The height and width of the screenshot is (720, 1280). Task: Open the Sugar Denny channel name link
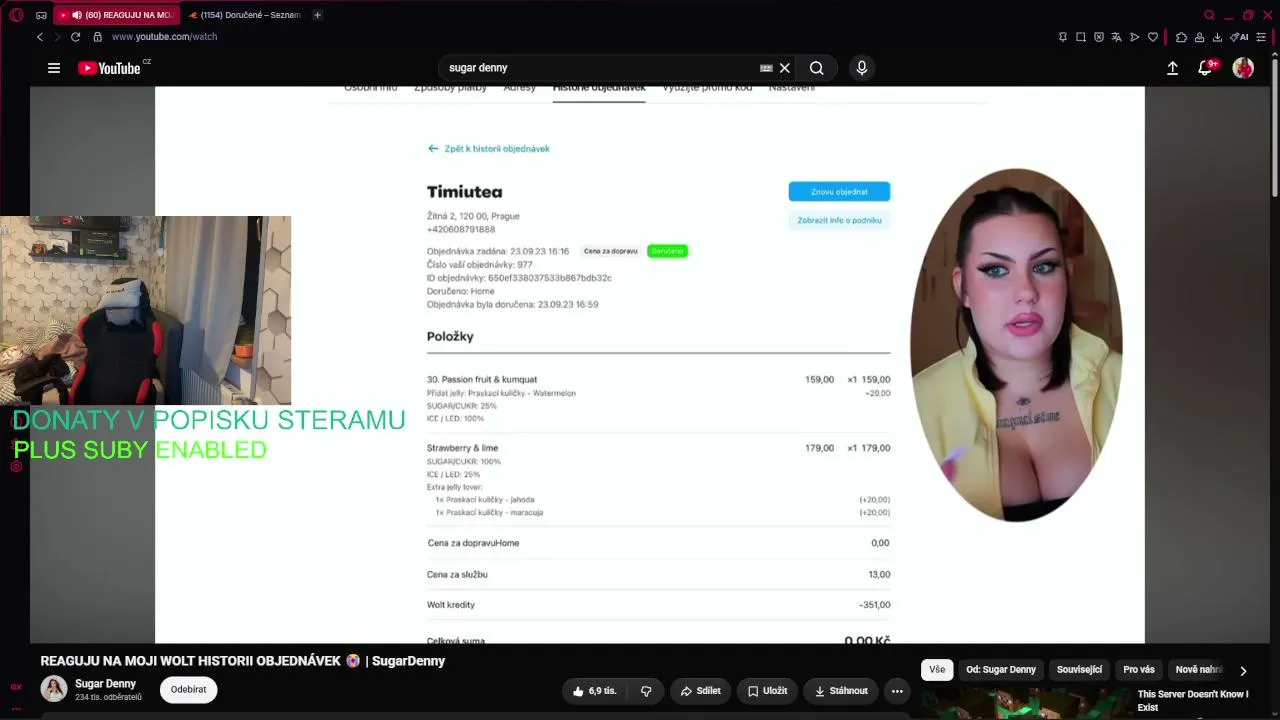pyautogui.click(x=105, y=684)
